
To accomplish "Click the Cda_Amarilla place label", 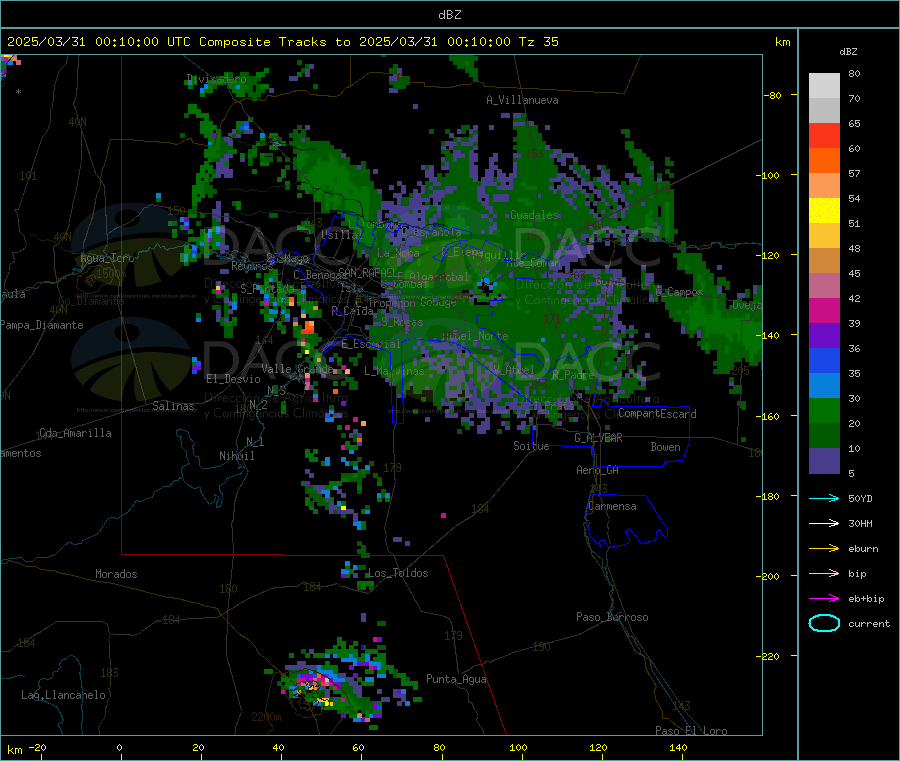I will [x=76, y=433].
